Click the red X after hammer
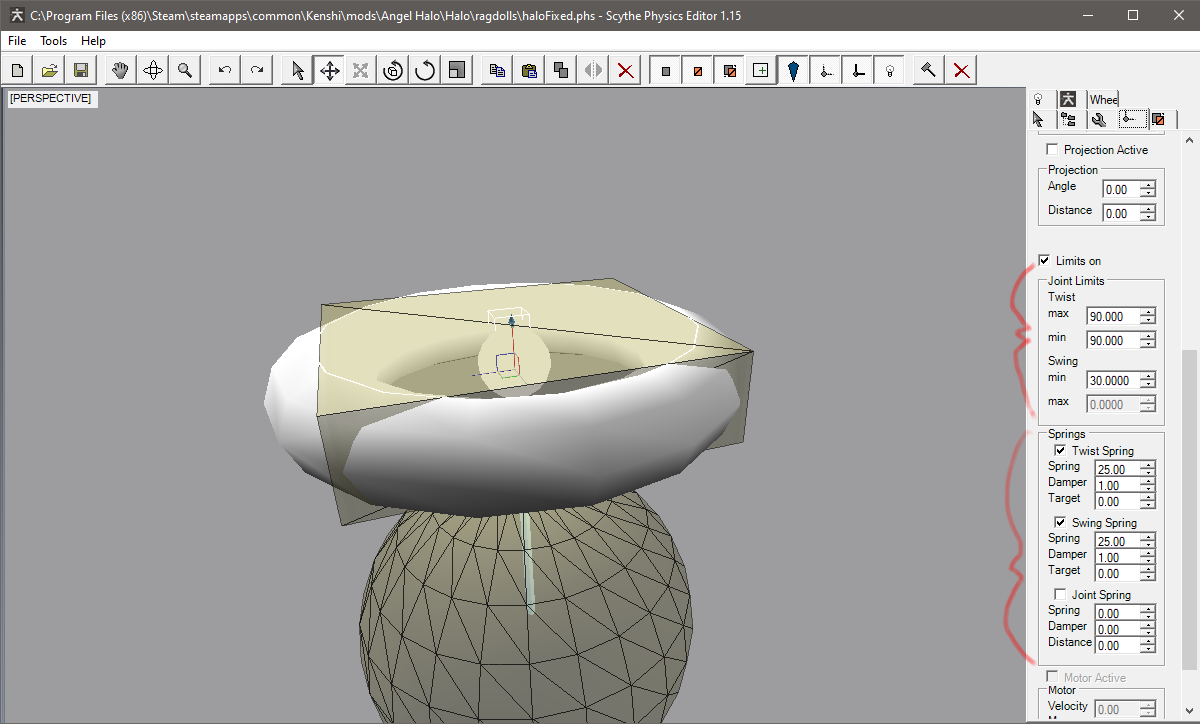This screenshot has height=724, width=1200. coord(961,70)
